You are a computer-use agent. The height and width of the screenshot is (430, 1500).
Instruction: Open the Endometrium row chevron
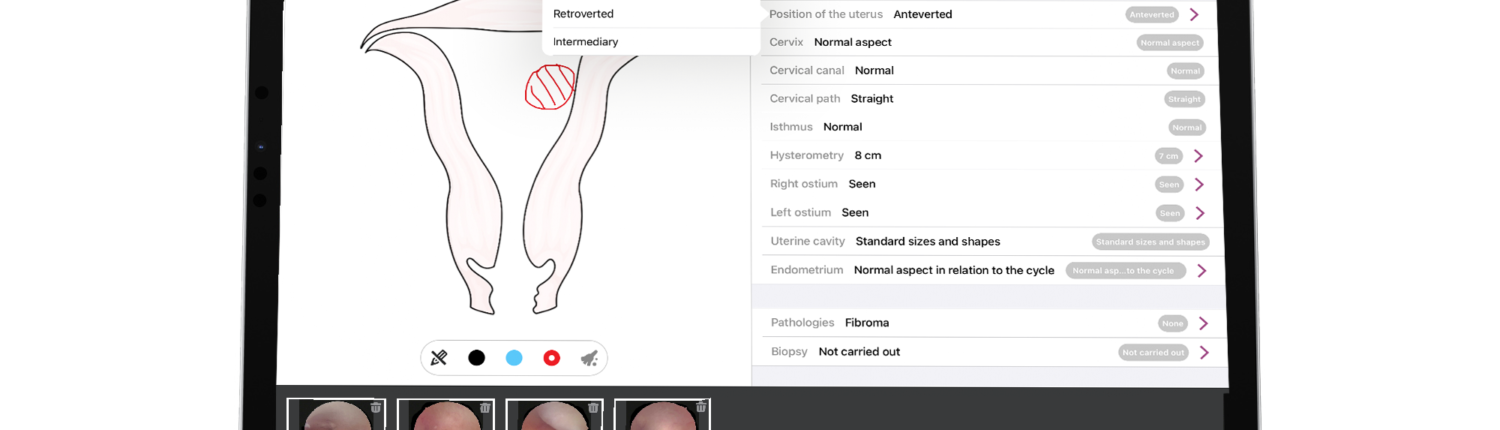pos(1201,271)
